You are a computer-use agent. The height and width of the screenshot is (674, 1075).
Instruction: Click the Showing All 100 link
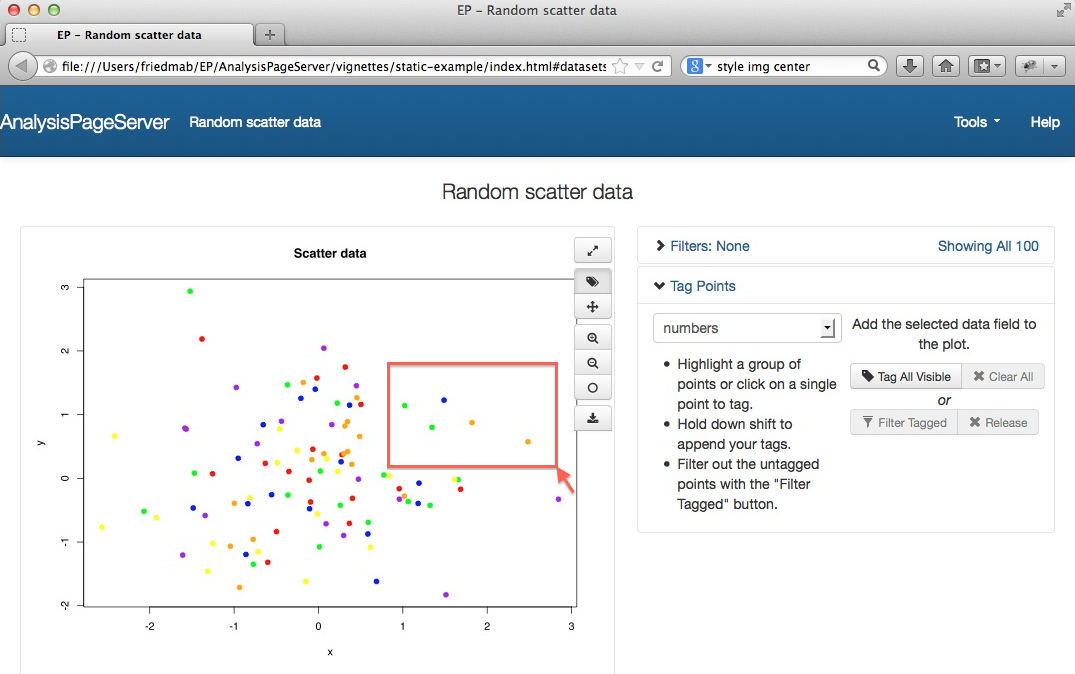pos(987,246)
